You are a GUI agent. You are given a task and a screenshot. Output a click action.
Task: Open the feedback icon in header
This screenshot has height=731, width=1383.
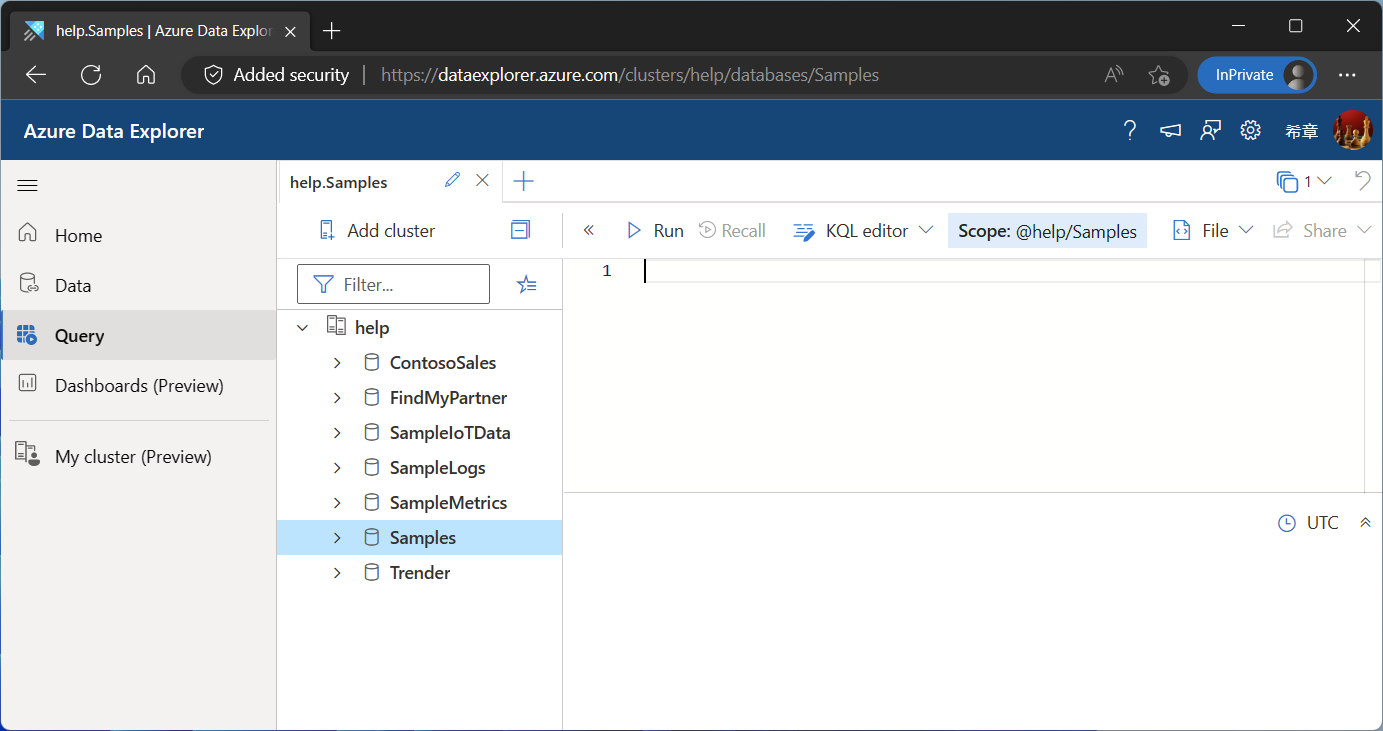tap(1210, 130)
